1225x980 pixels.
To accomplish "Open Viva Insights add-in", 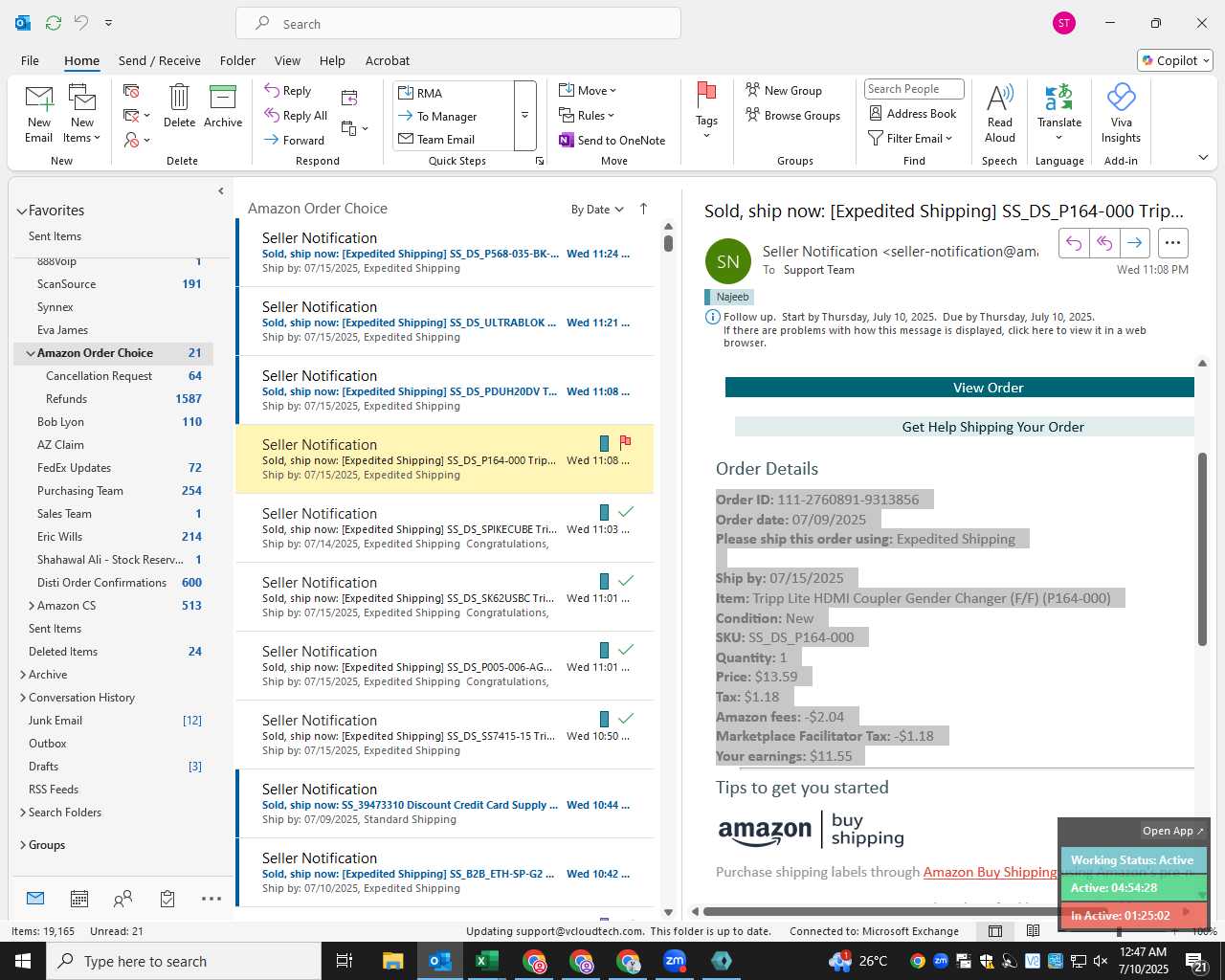I will coord(1121,113).
